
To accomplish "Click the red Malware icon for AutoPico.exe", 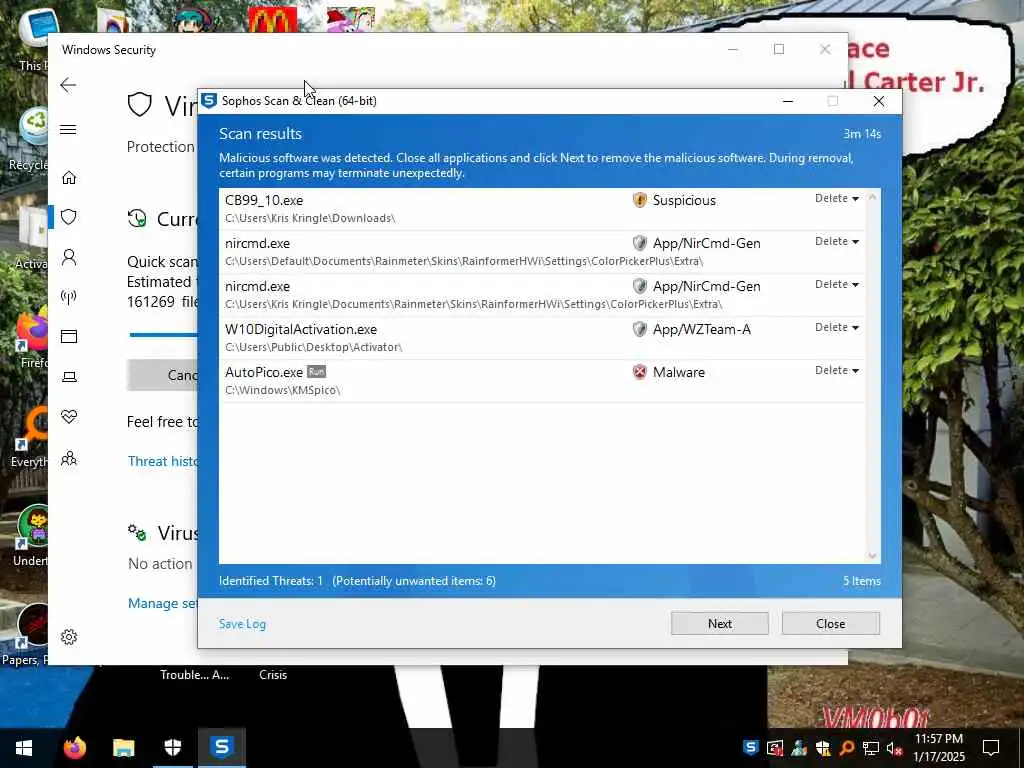I will point(640,372).
